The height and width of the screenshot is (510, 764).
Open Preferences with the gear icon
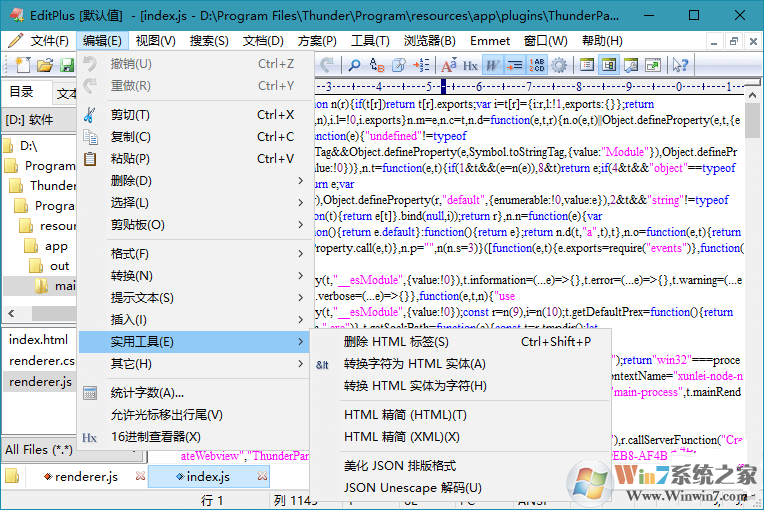[x=559, y=64]
